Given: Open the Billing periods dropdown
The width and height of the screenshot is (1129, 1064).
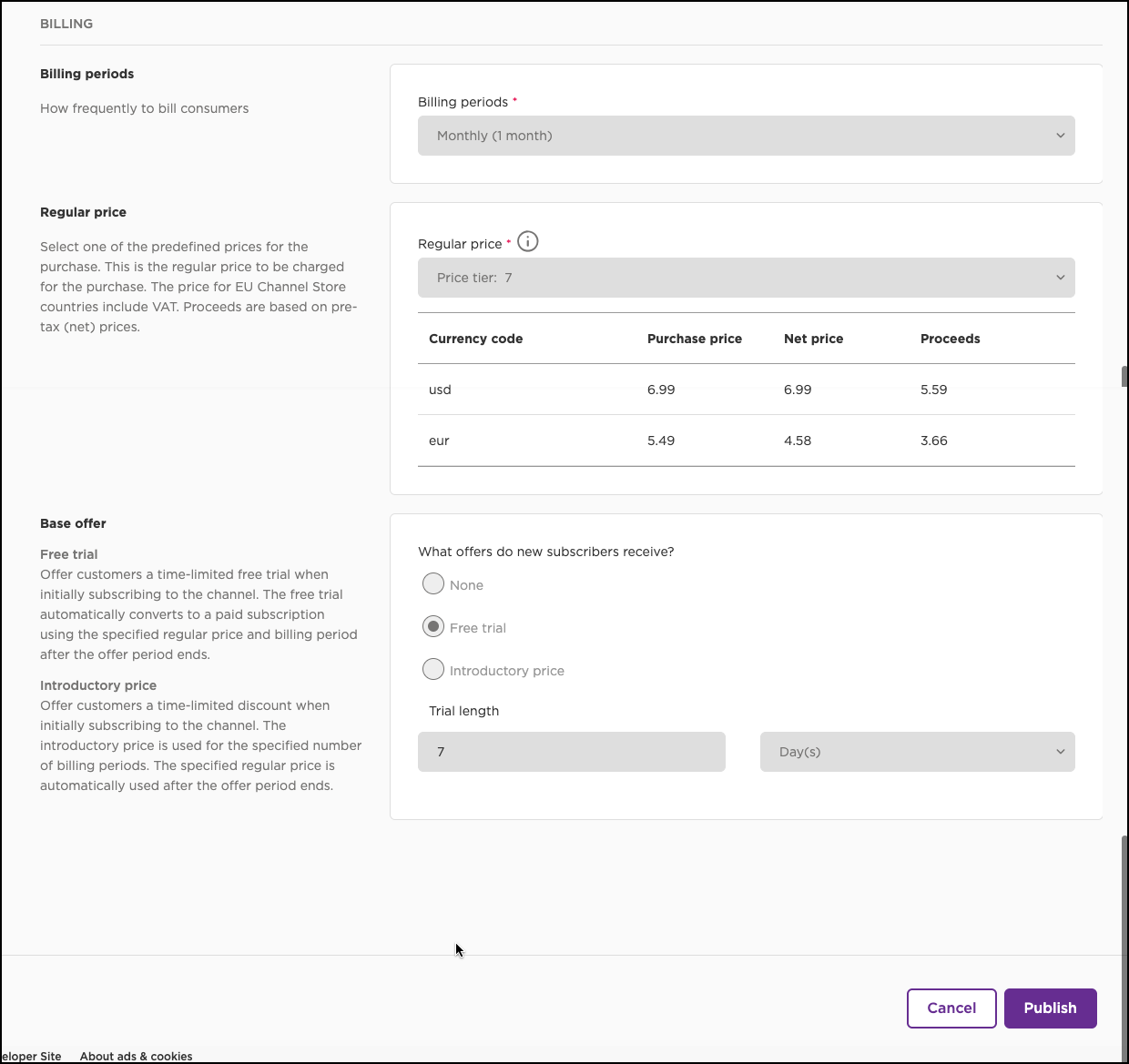Looking at the screenshot, I should tap(746, 136).
